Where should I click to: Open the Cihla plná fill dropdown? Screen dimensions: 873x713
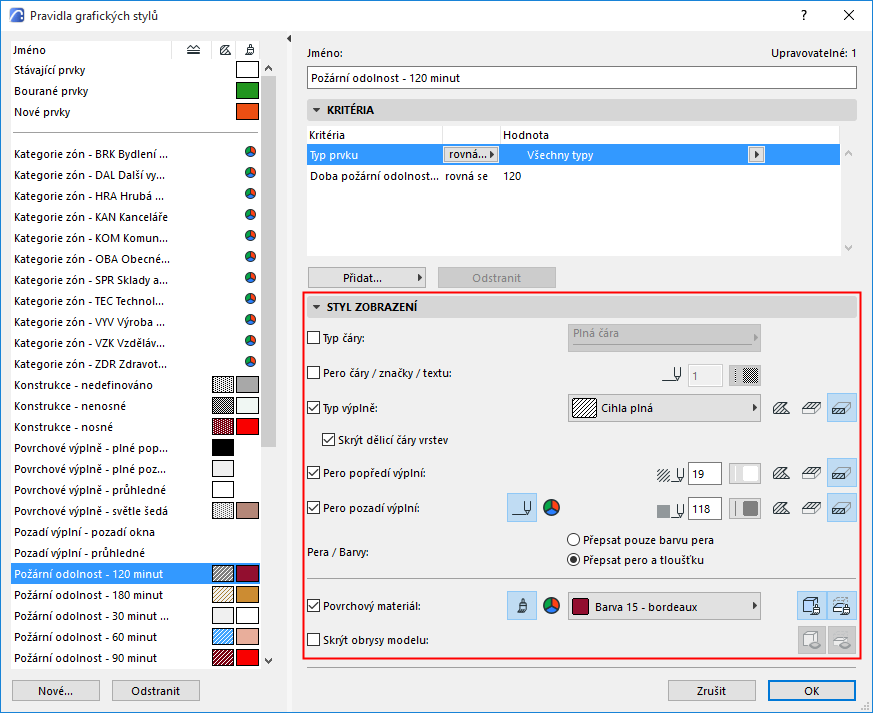click(664, 408)
